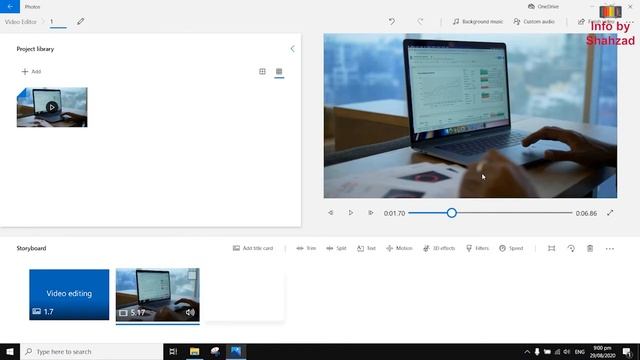Click the microphone tray icon
This screenshot has width=640, height=360.
click(537, 352)
